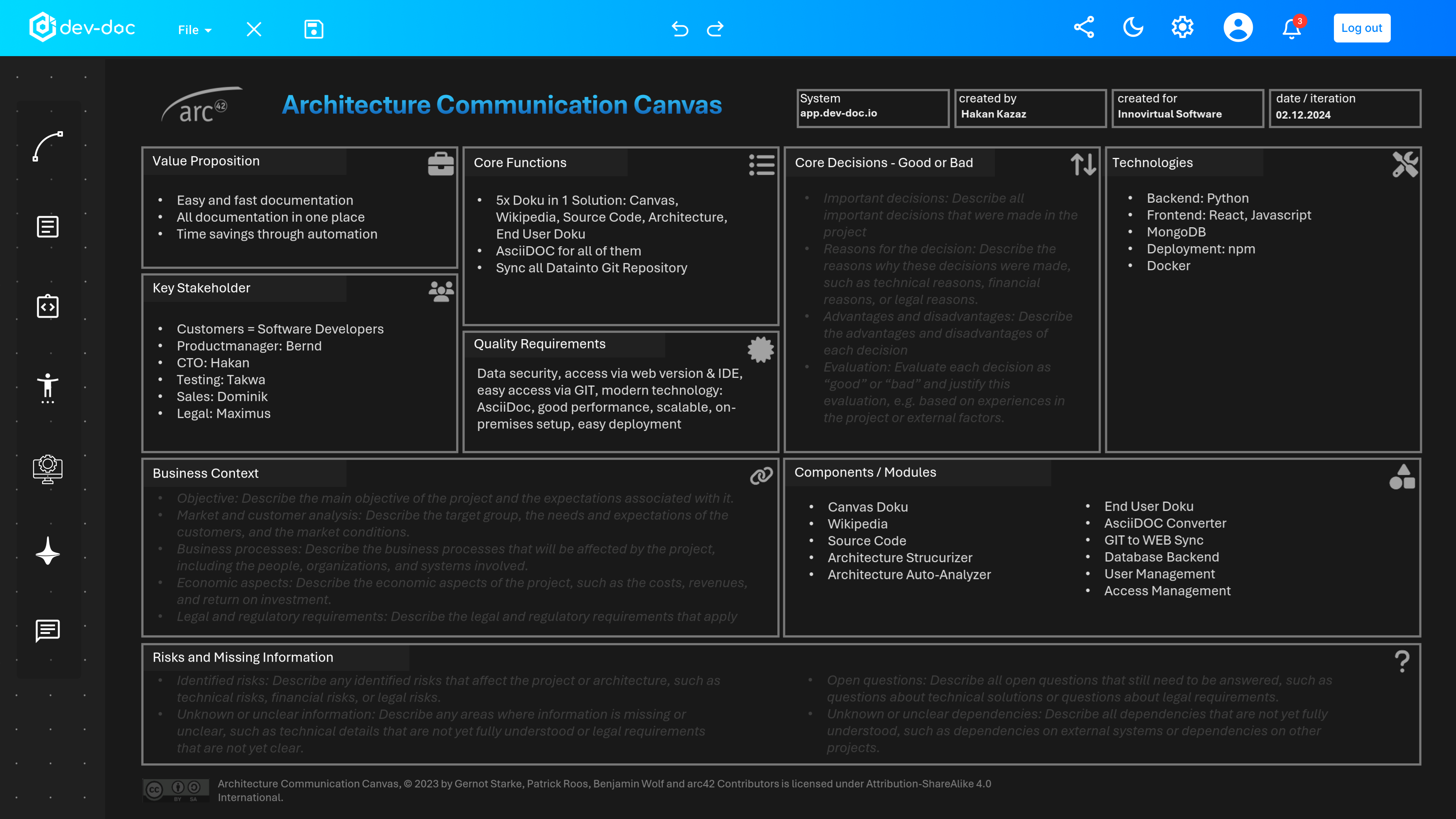Viewport: 1456px width, 819px height.
Task: Open the settings gear in header
Action: 1182,28
